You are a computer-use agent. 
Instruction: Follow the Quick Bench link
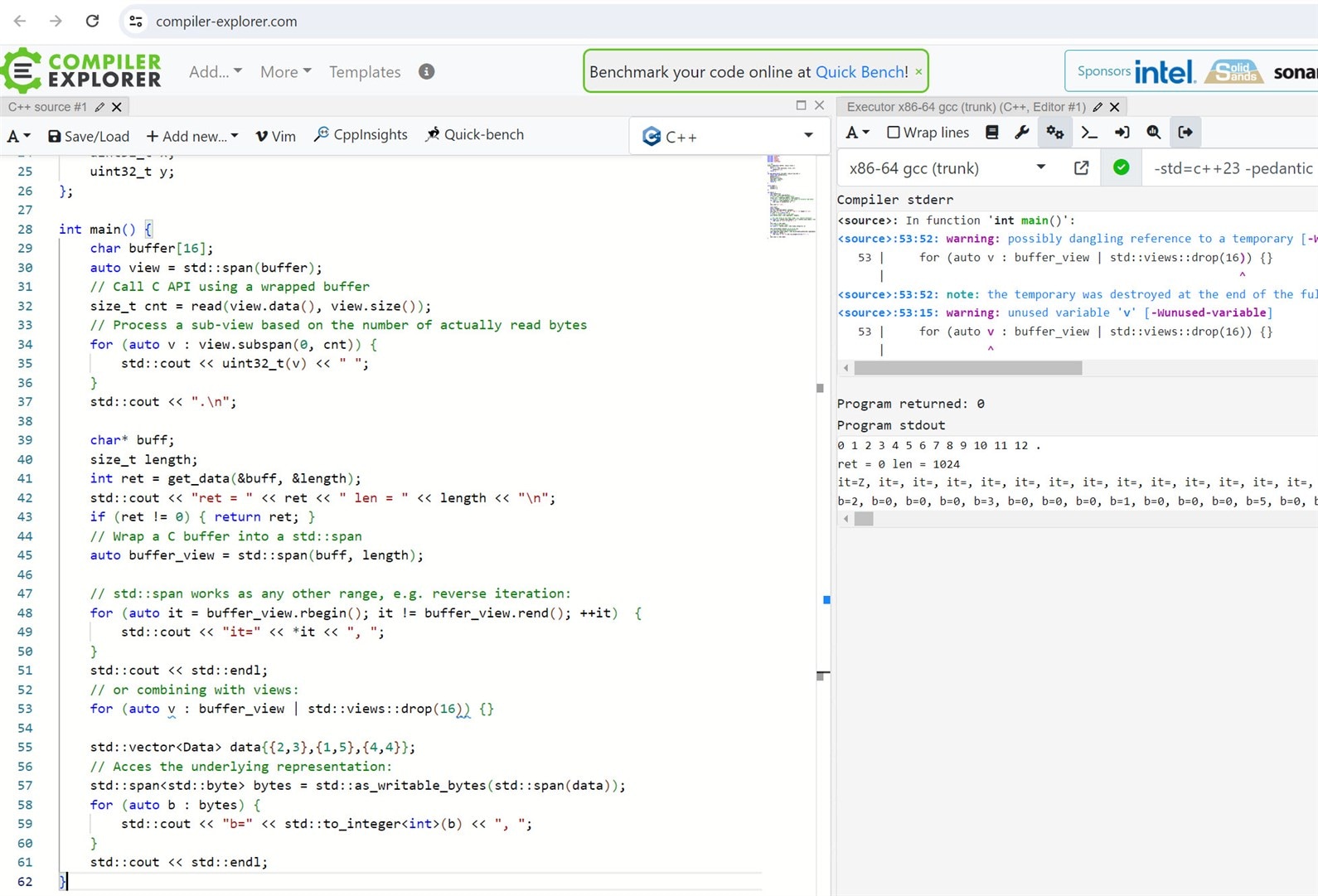(x=862, y=72)
